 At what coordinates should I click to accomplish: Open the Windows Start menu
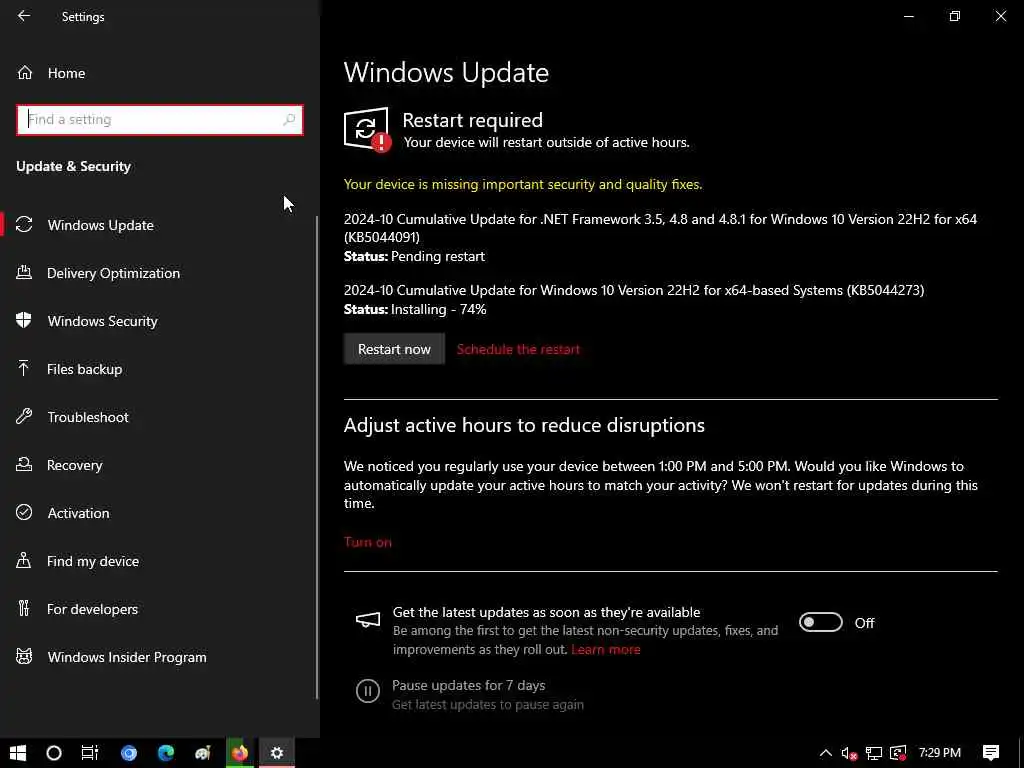18,753
